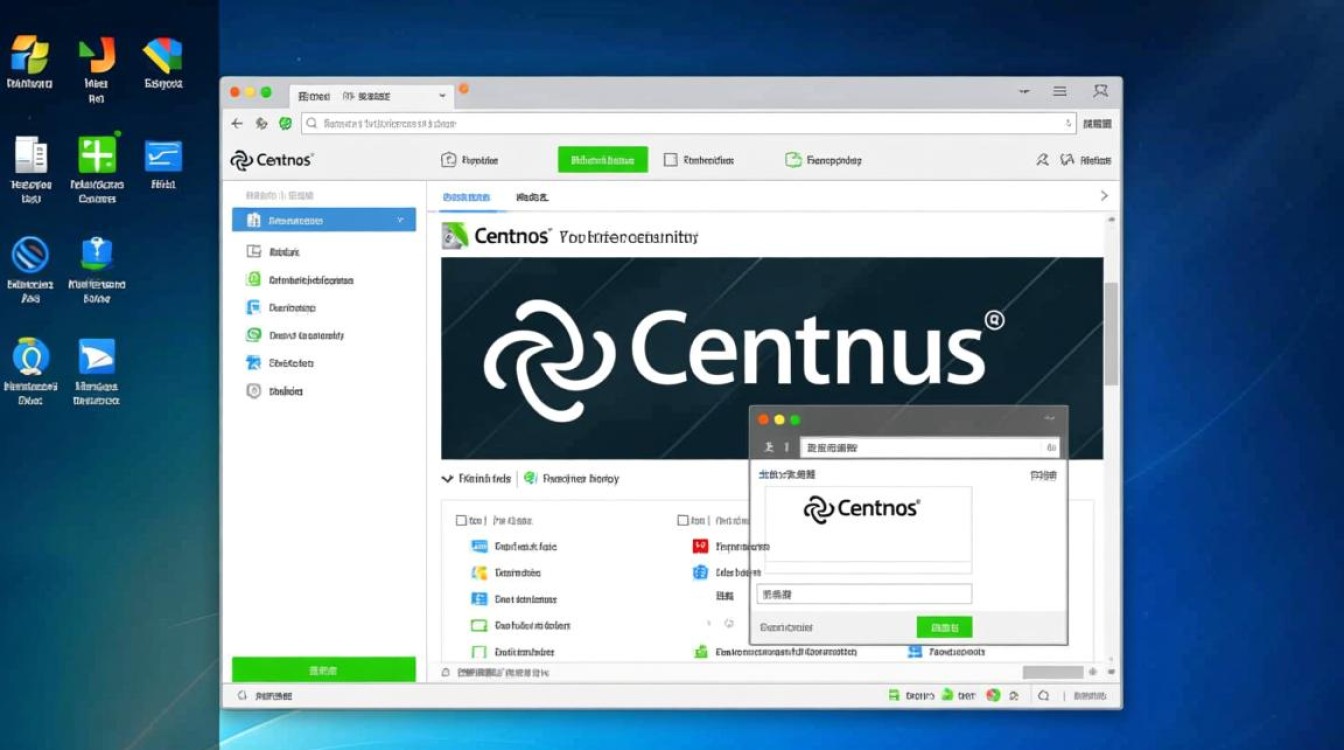Click the Centnos logo in the header
Viewport: 1344px width, 750px height.
(x=272, y=160)
